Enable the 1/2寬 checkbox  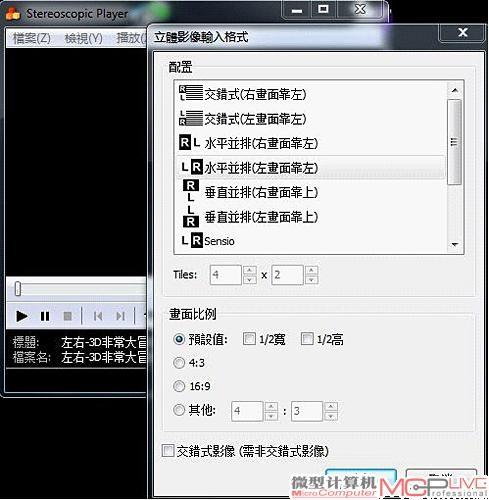(x=249, y=339)
